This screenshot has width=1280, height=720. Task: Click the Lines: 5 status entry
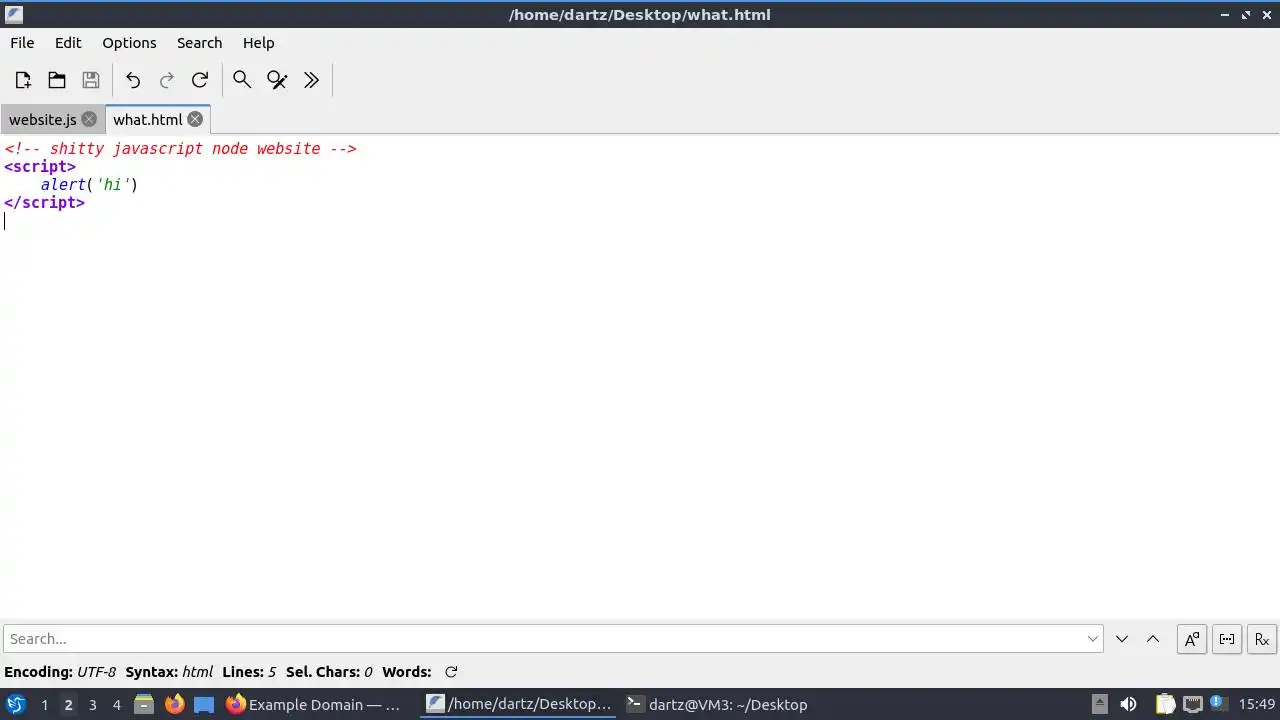click(249, 672)
